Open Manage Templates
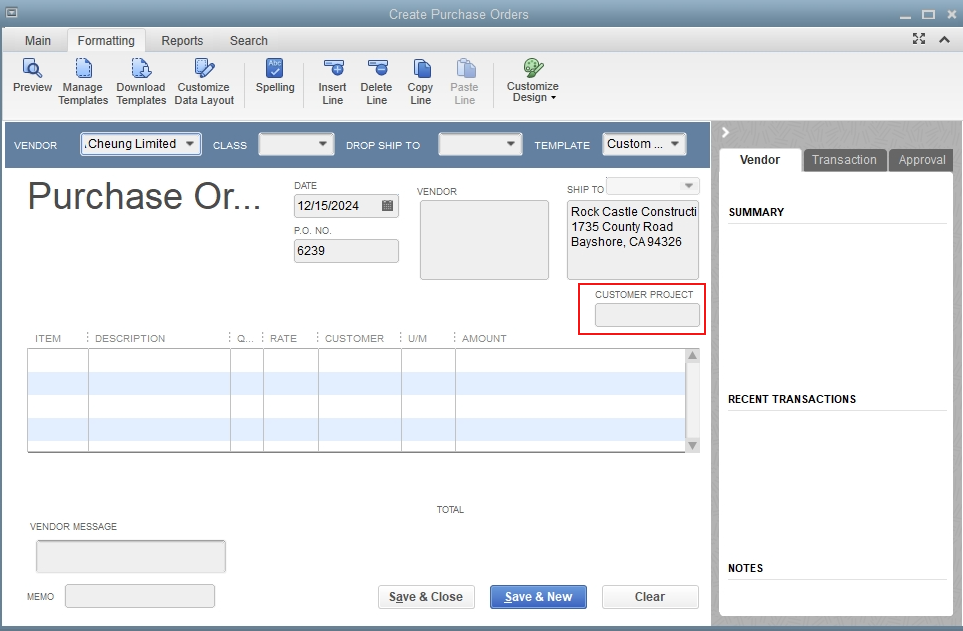Image resolution: width=963 pixels, height=631 pixels. coord(83,80)
